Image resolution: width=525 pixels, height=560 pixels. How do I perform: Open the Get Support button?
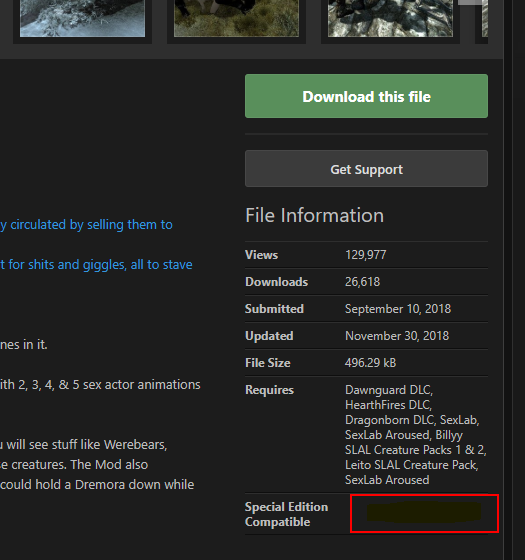(x=366, y=169)
